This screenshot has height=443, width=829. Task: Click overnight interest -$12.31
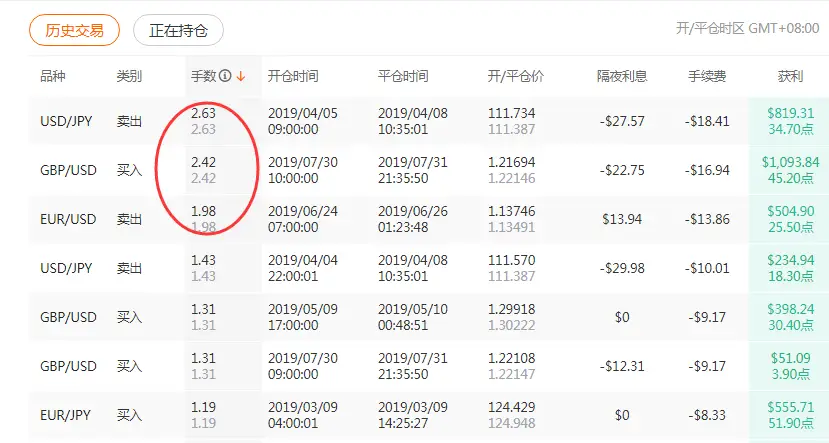click(x=622, y=366)
